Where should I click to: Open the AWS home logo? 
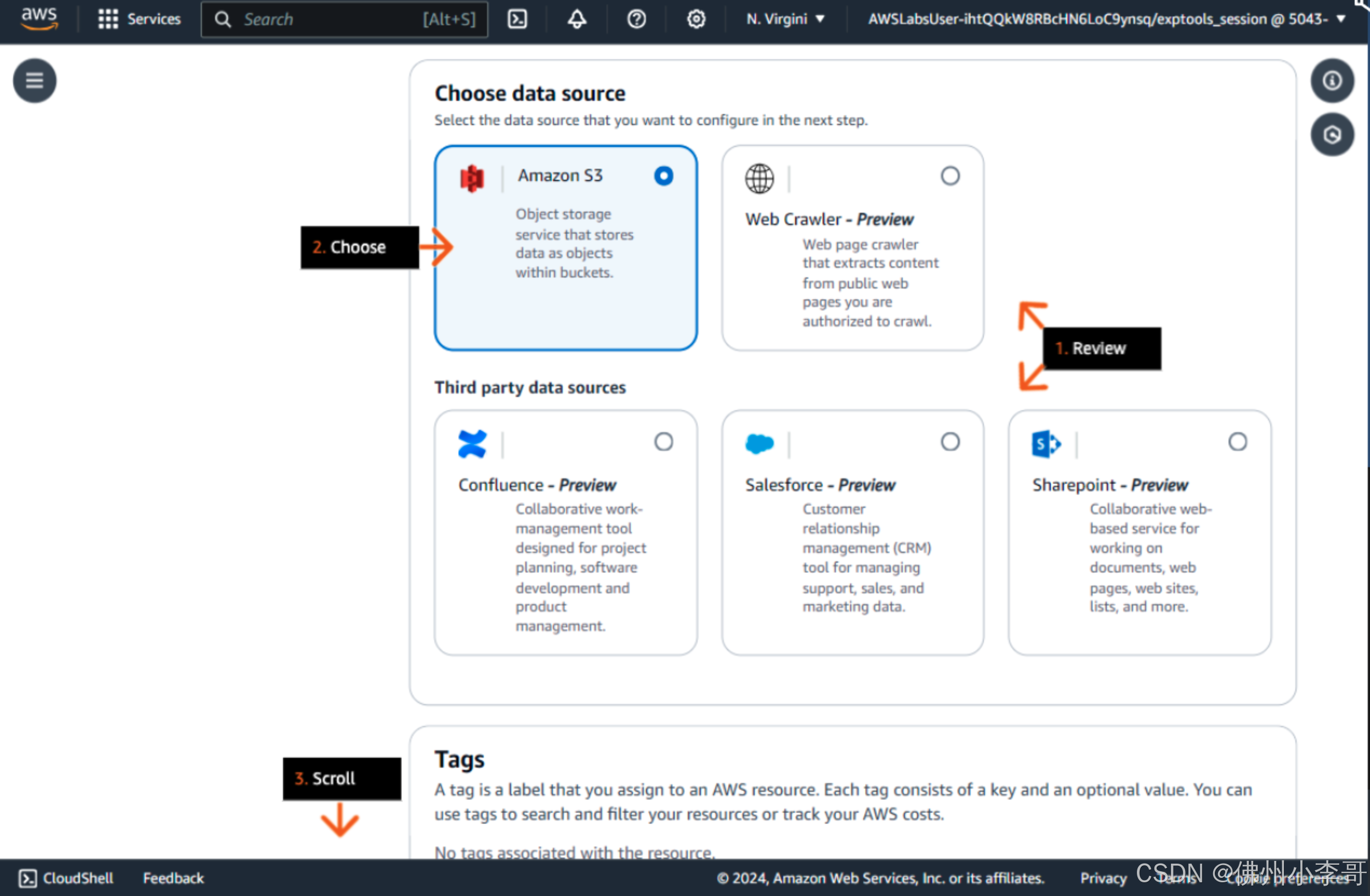[x=39, y=19]
